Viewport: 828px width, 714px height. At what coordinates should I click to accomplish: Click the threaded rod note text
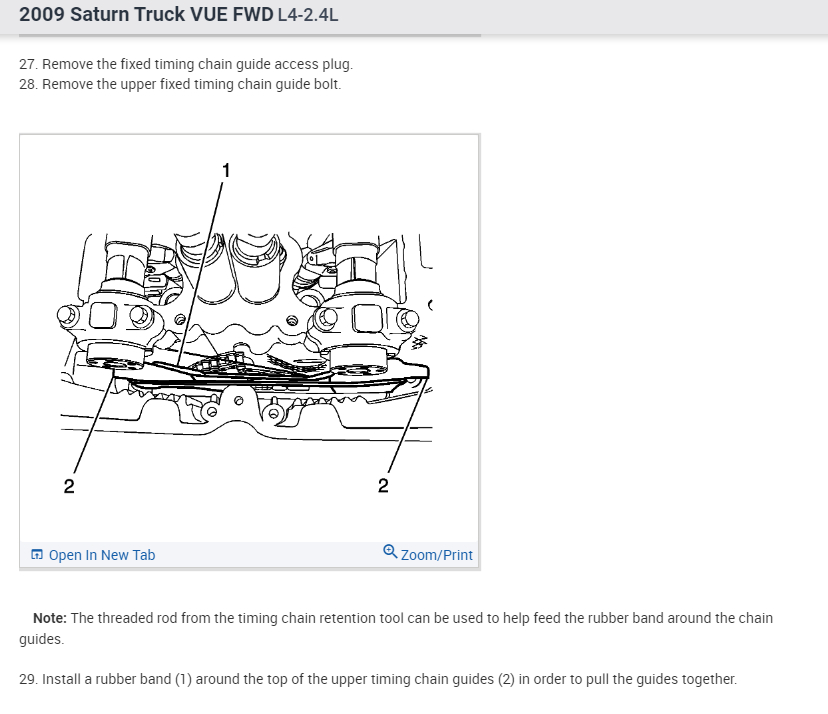tap(396, 628)
